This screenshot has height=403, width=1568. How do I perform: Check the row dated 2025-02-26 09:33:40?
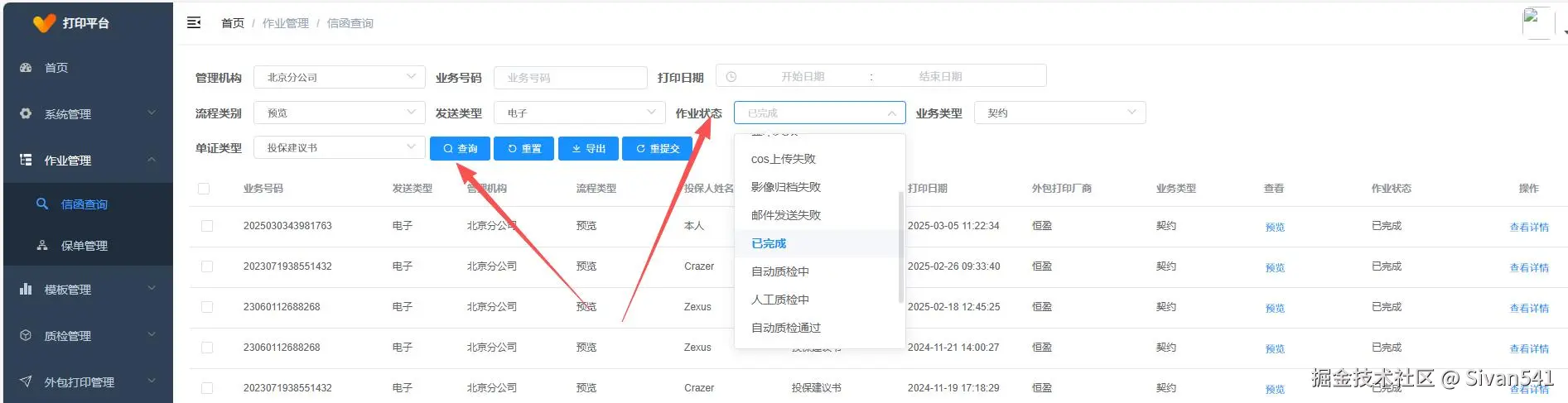[x=207, y=266]
